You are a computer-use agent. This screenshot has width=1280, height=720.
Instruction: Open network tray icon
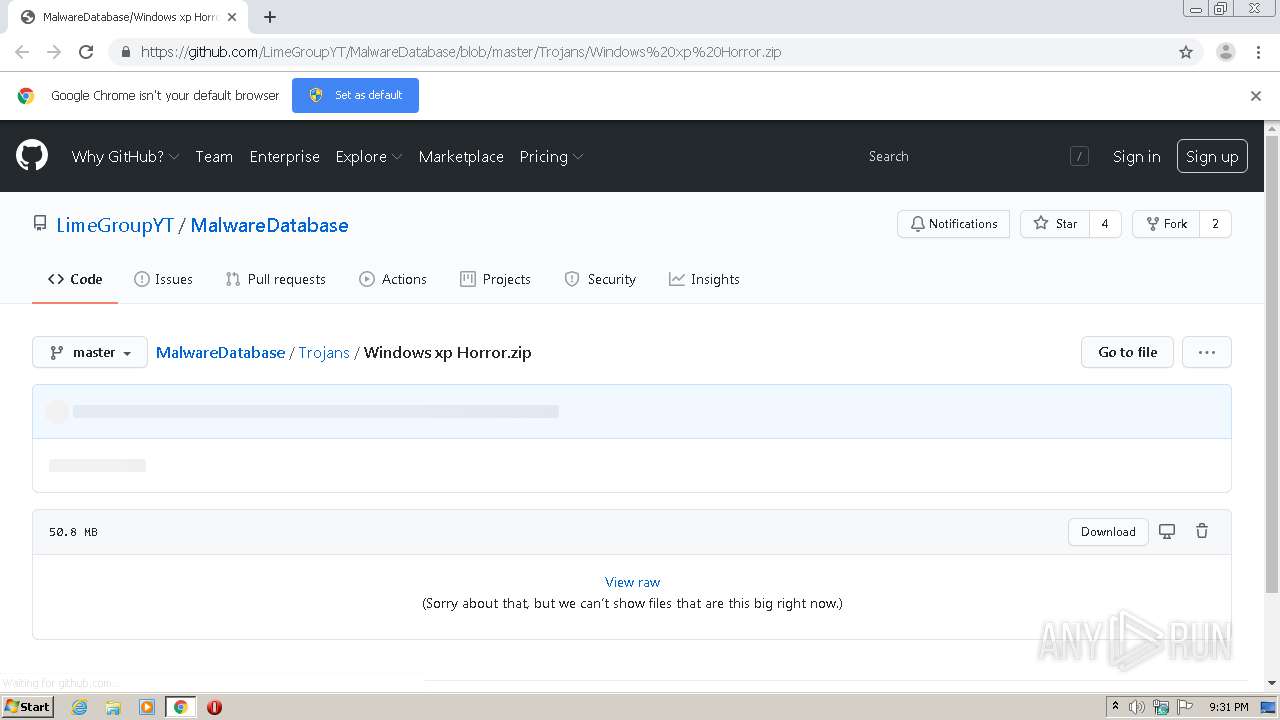(x=1161, y=707)
